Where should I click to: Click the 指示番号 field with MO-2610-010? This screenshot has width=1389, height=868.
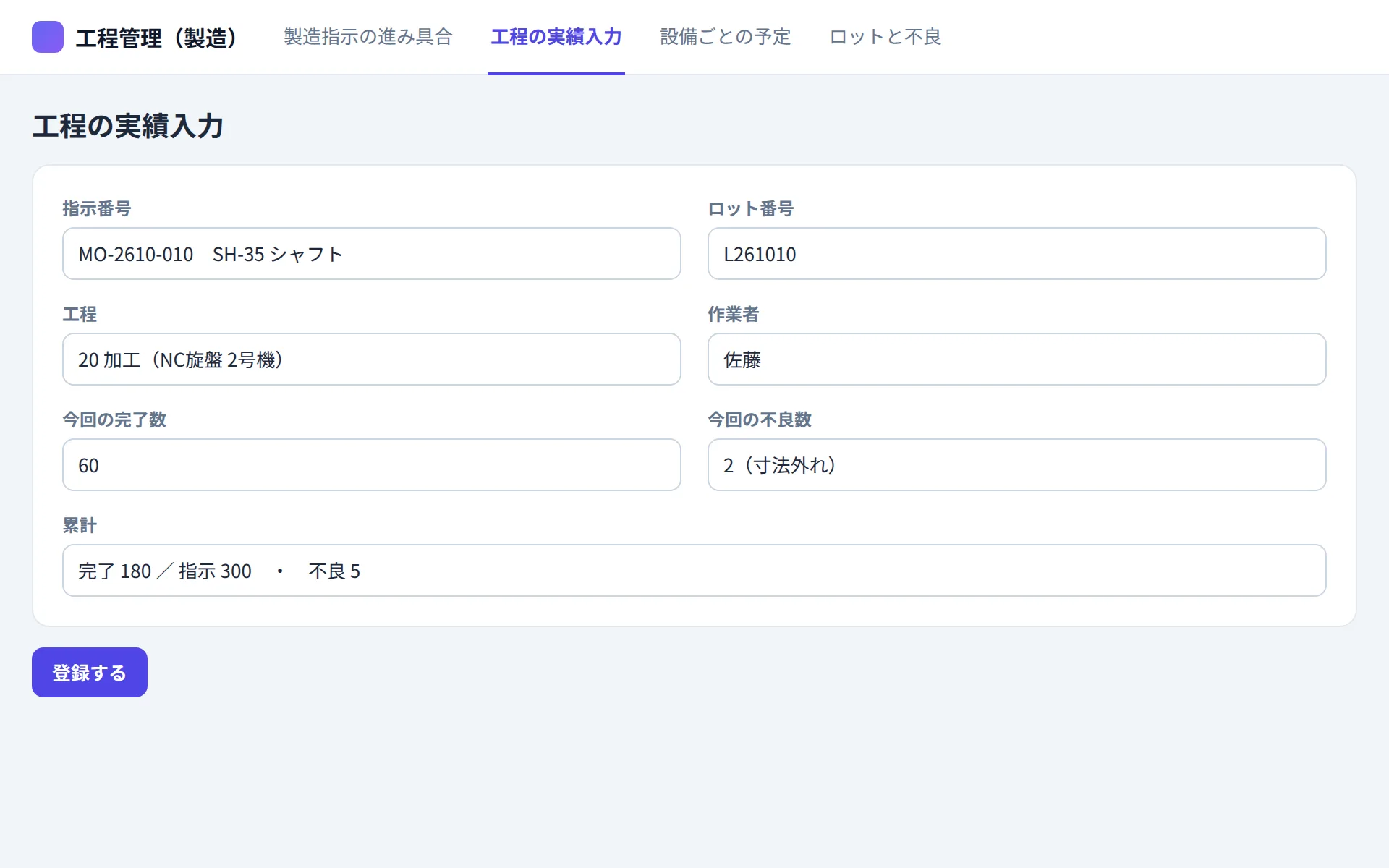pos(372,254)
